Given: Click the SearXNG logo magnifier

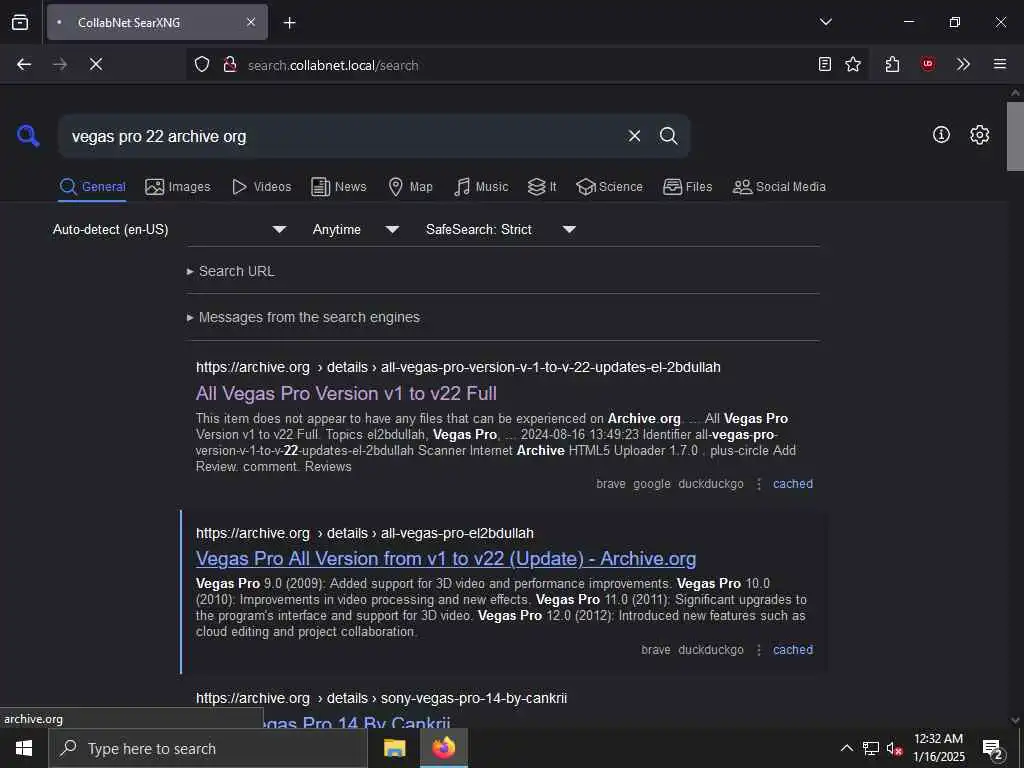Looking at the screenshot, I should pos(28,136).
